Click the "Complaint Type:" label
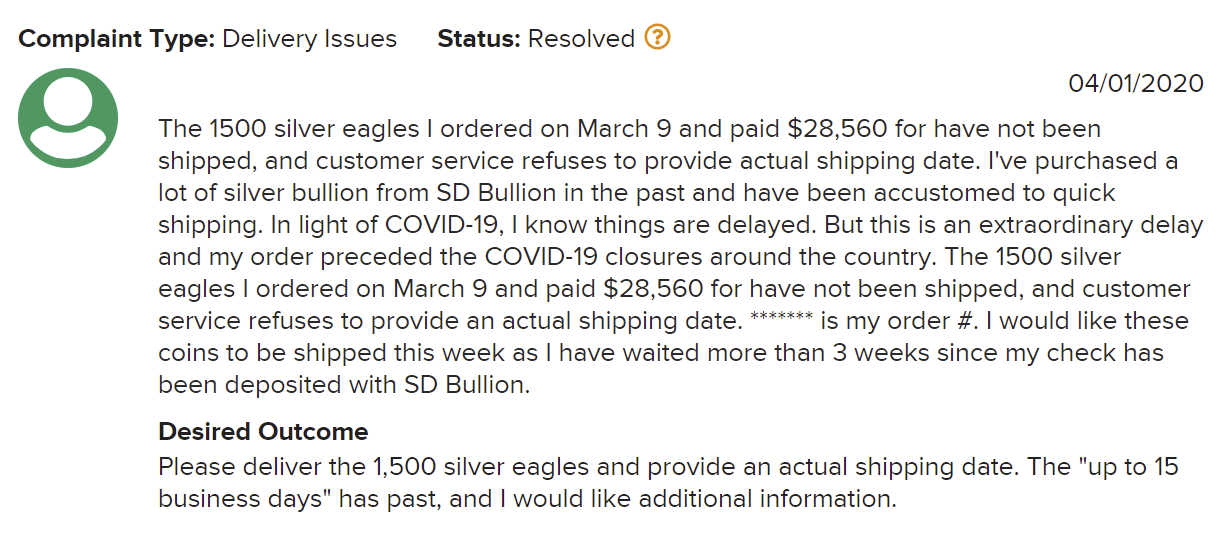Viewport: 1225px width, 542px height. (117, 39)
